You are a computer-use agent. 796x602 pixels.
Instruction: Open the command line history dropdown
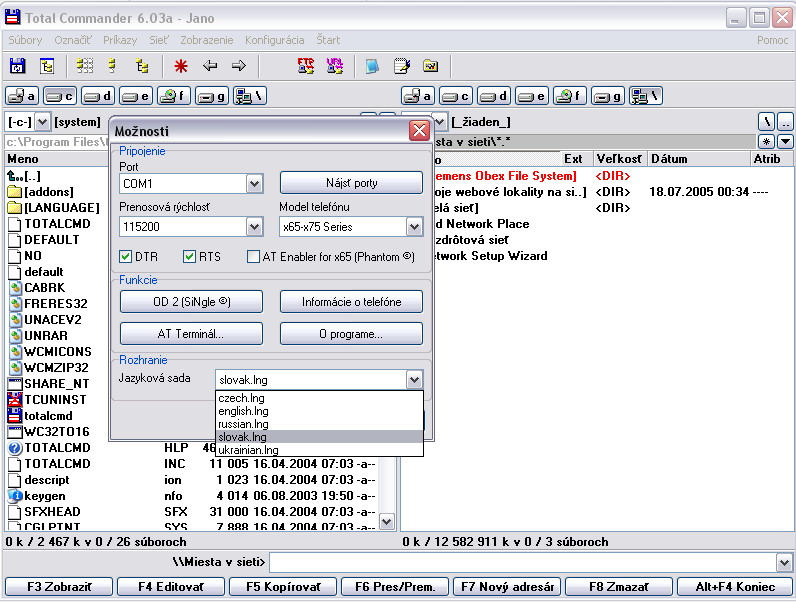click(x=784, y=562)
